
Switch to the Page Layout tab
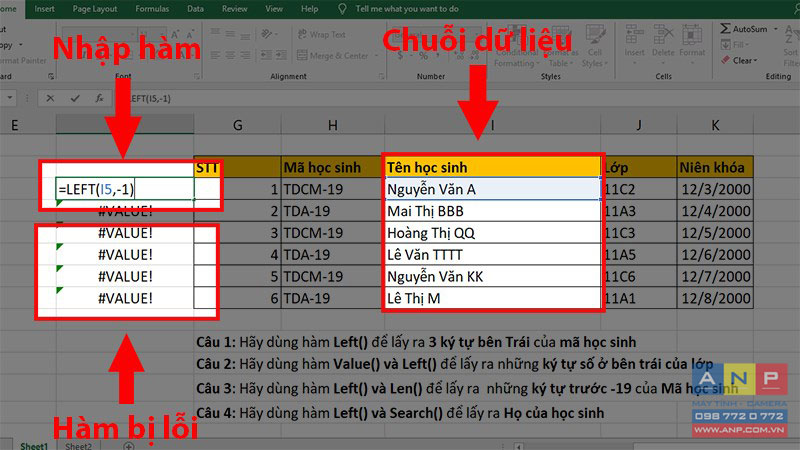tap(95, 9)
